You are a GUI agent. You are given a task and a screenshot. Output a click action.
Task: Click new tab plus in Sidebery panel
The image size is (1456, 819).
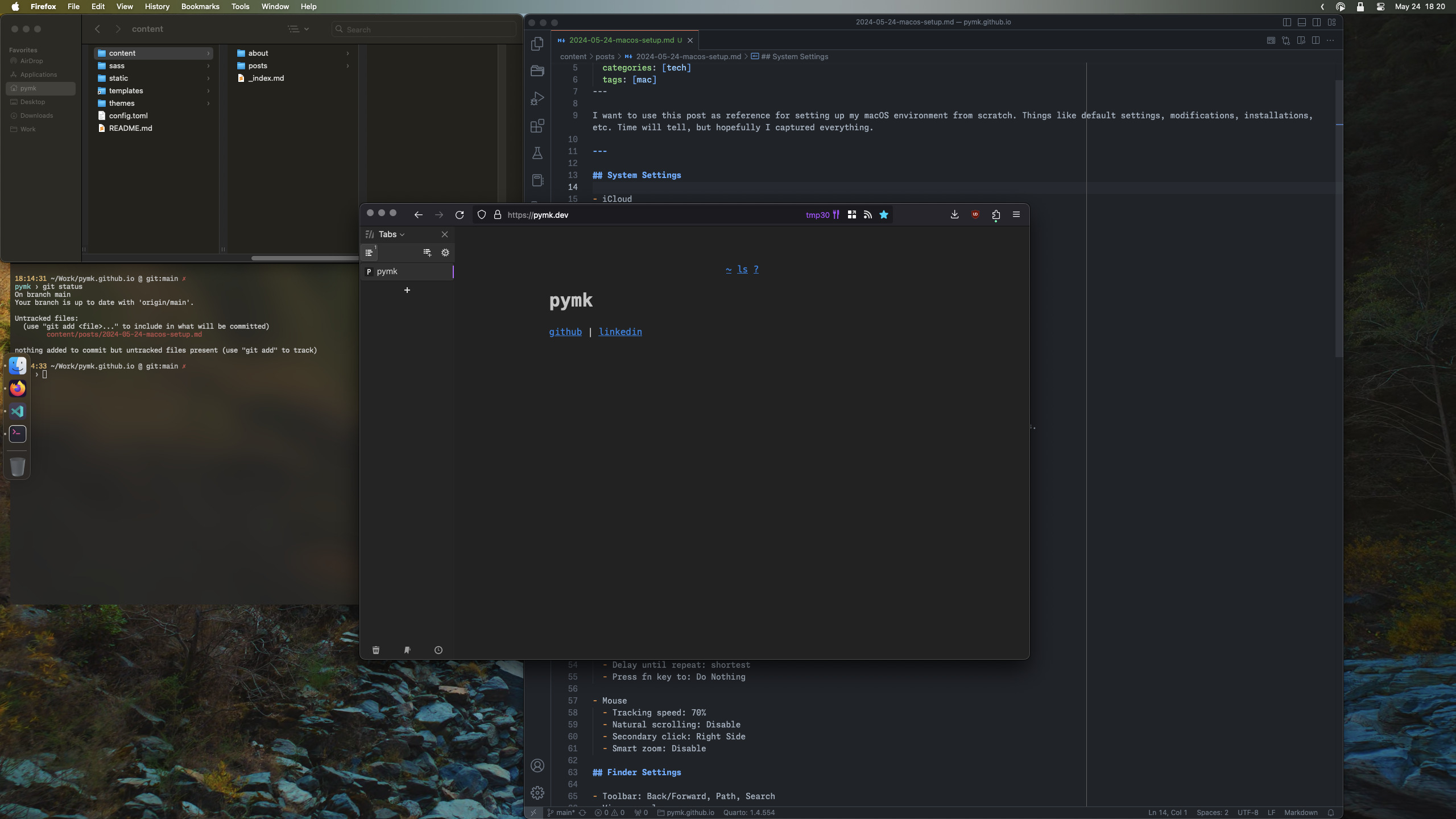pos(407,290)
